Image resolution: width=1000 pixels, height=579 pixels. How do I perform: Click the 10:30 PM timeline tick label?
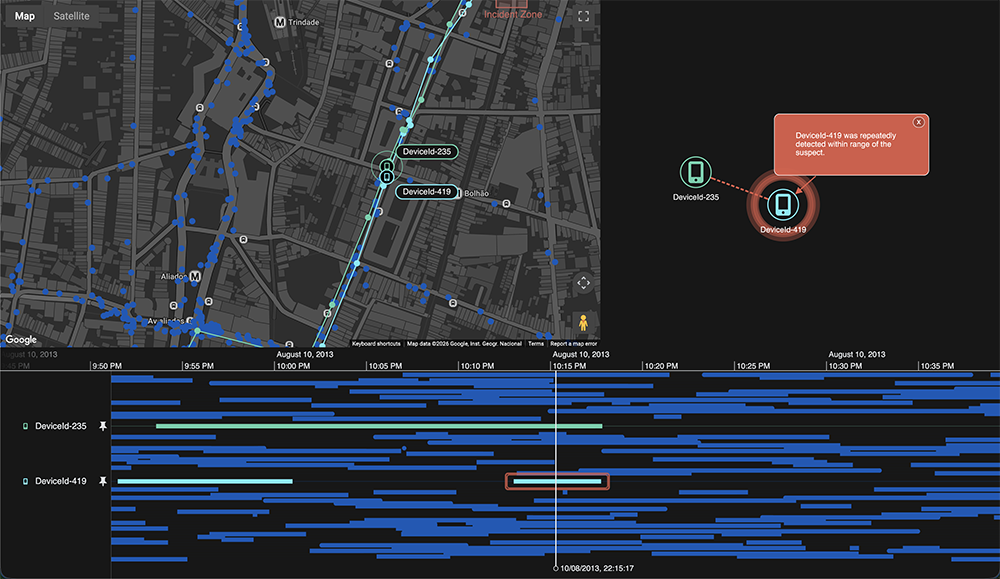845,366
